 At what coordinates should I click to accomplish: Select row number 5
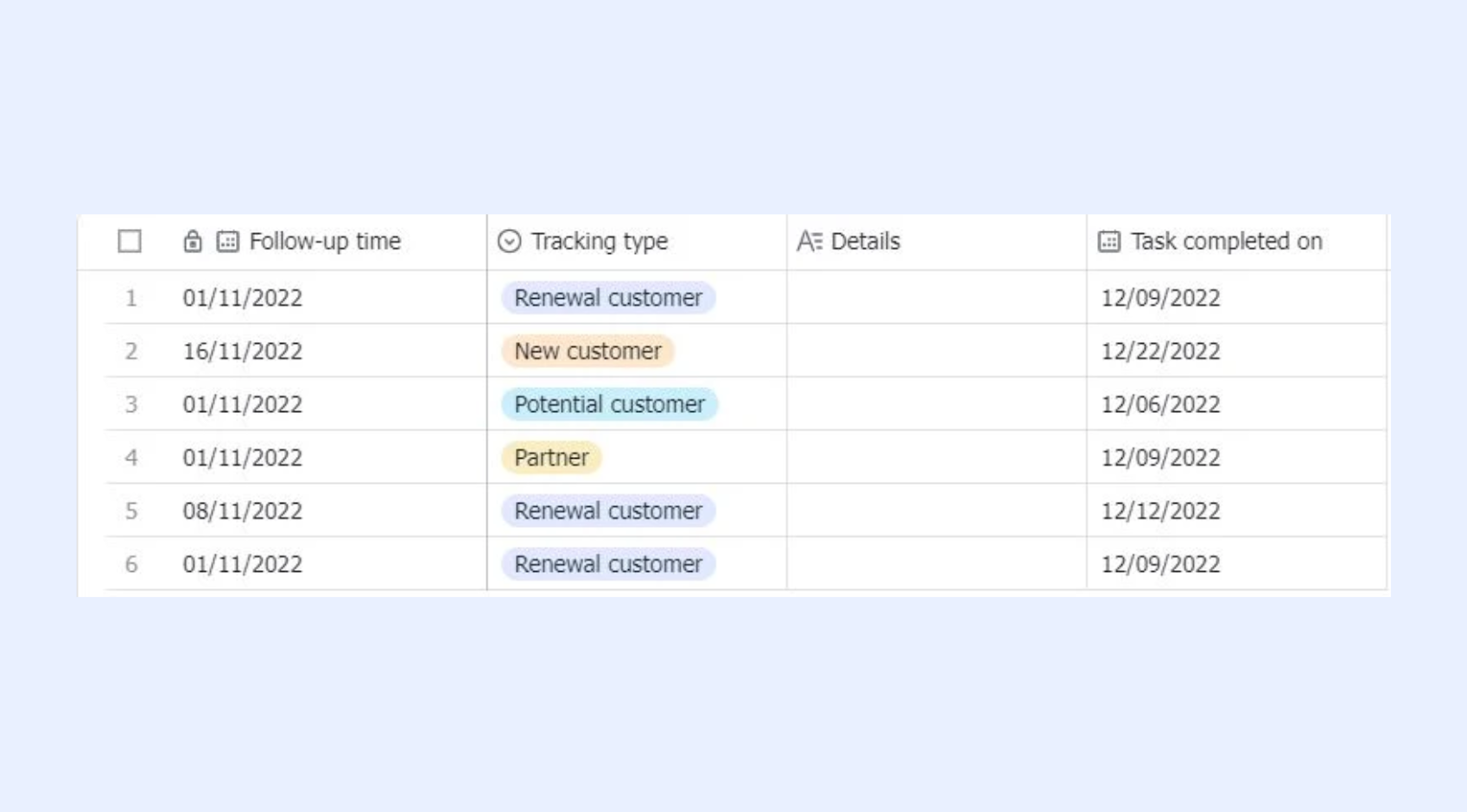131,511
